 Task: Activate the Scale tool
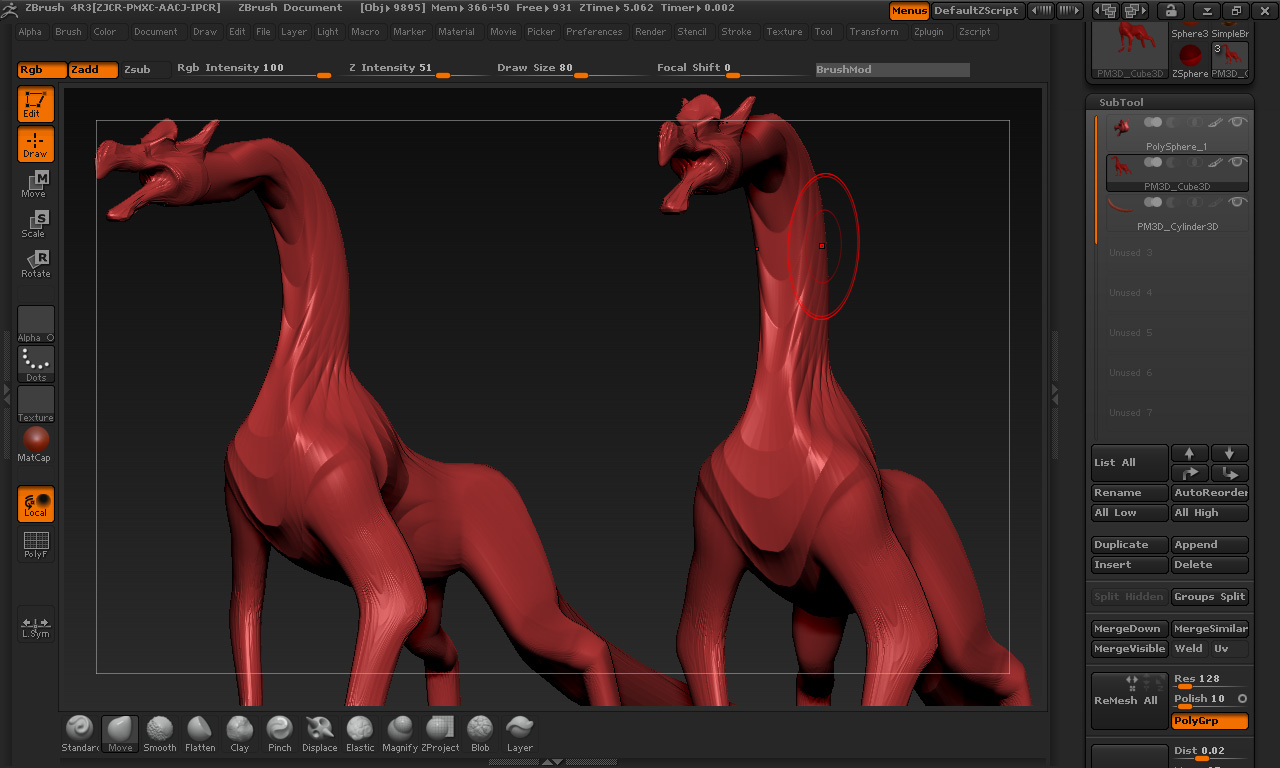click(35, 224)
